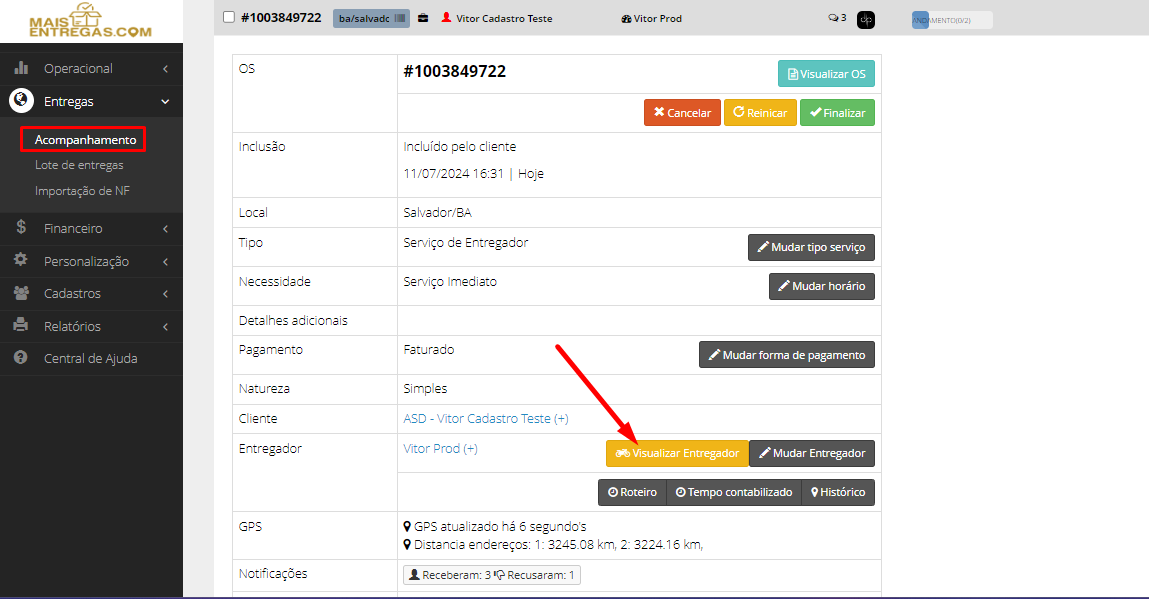Click Vitor Cadastro Teste name in header
The width and height of the screenshot is (1149, 599).
(x=504, y=18)
